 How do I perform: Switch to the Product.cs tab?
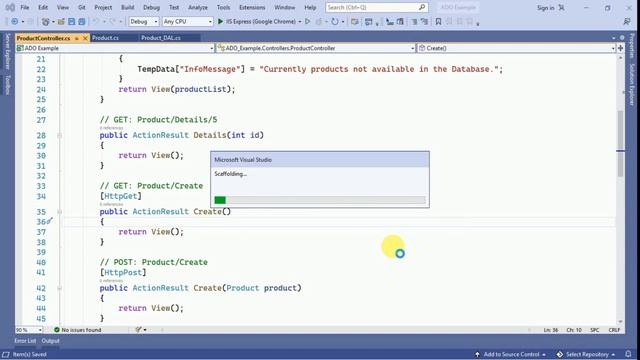[105, 38]
